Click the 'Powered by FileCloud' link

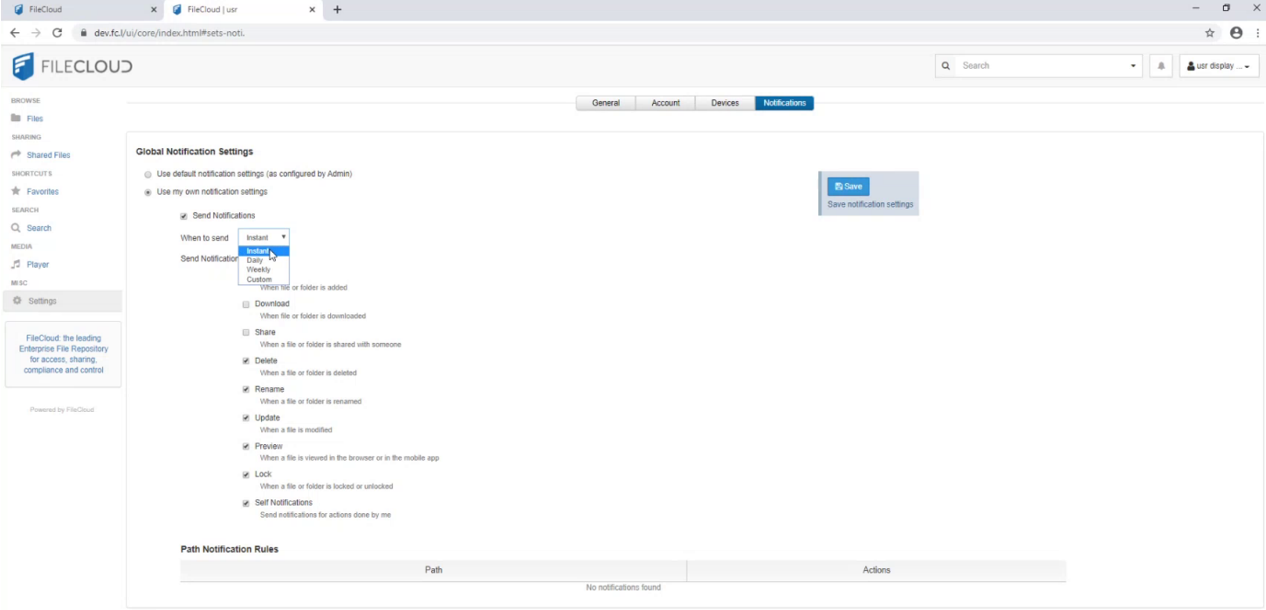click(62, 409)
